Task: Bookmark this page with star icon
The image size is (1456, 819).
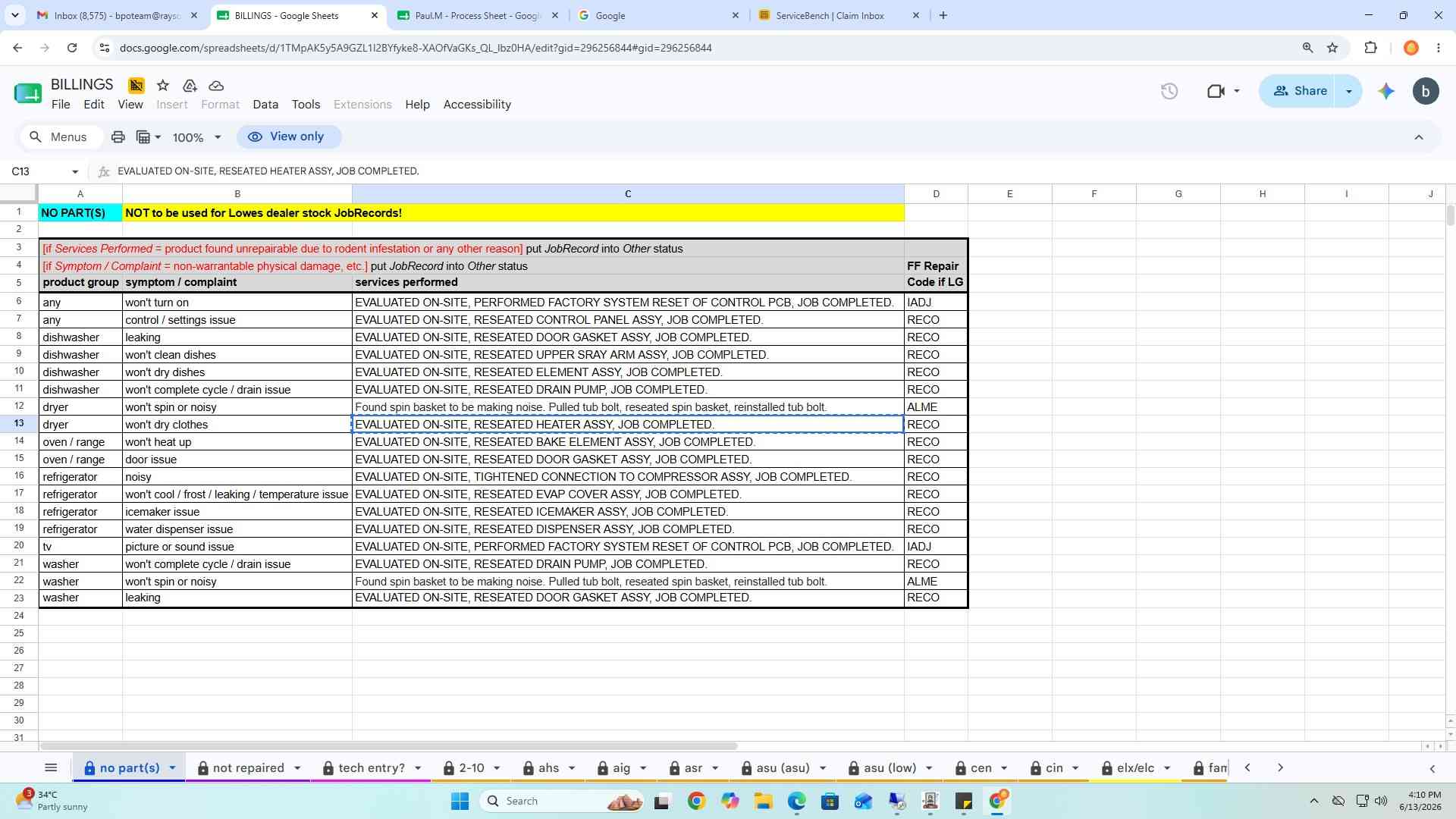Action: 1332,48
